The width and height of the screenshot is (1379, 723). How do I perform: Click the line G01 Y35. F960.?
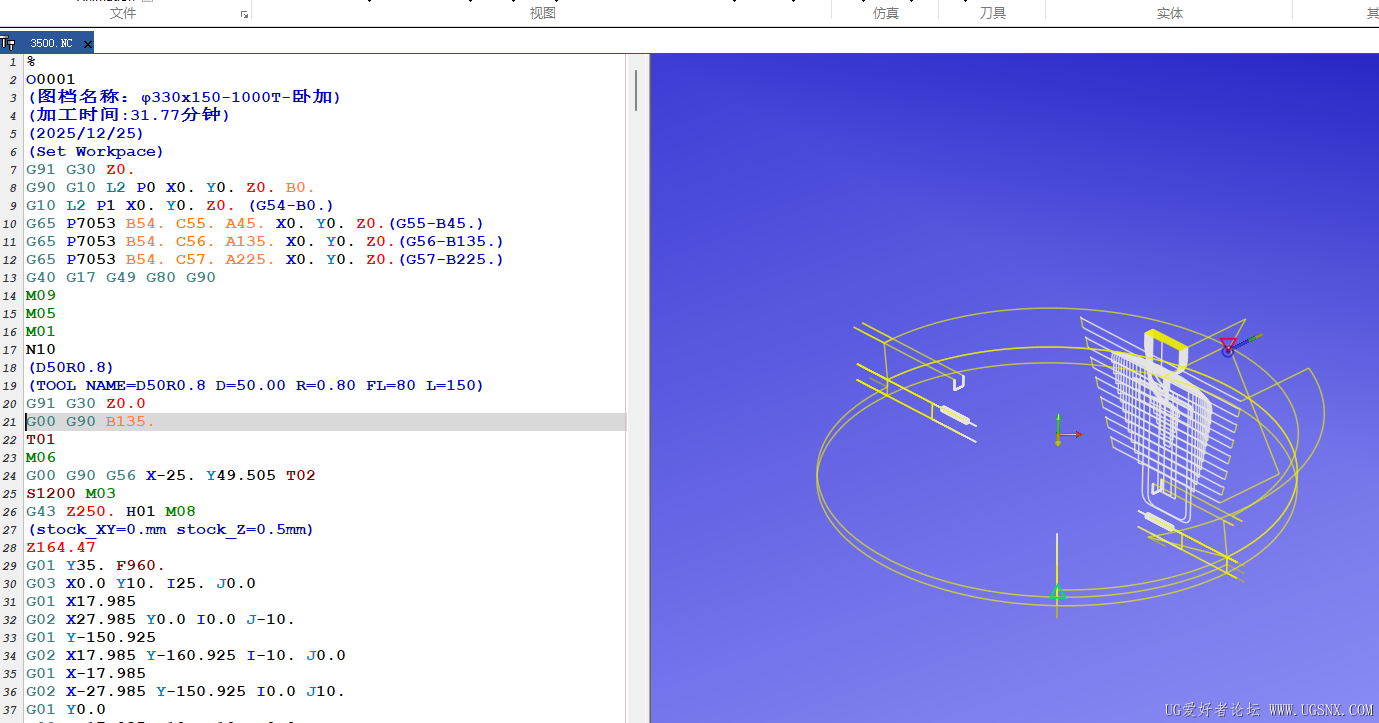point(96,566)
